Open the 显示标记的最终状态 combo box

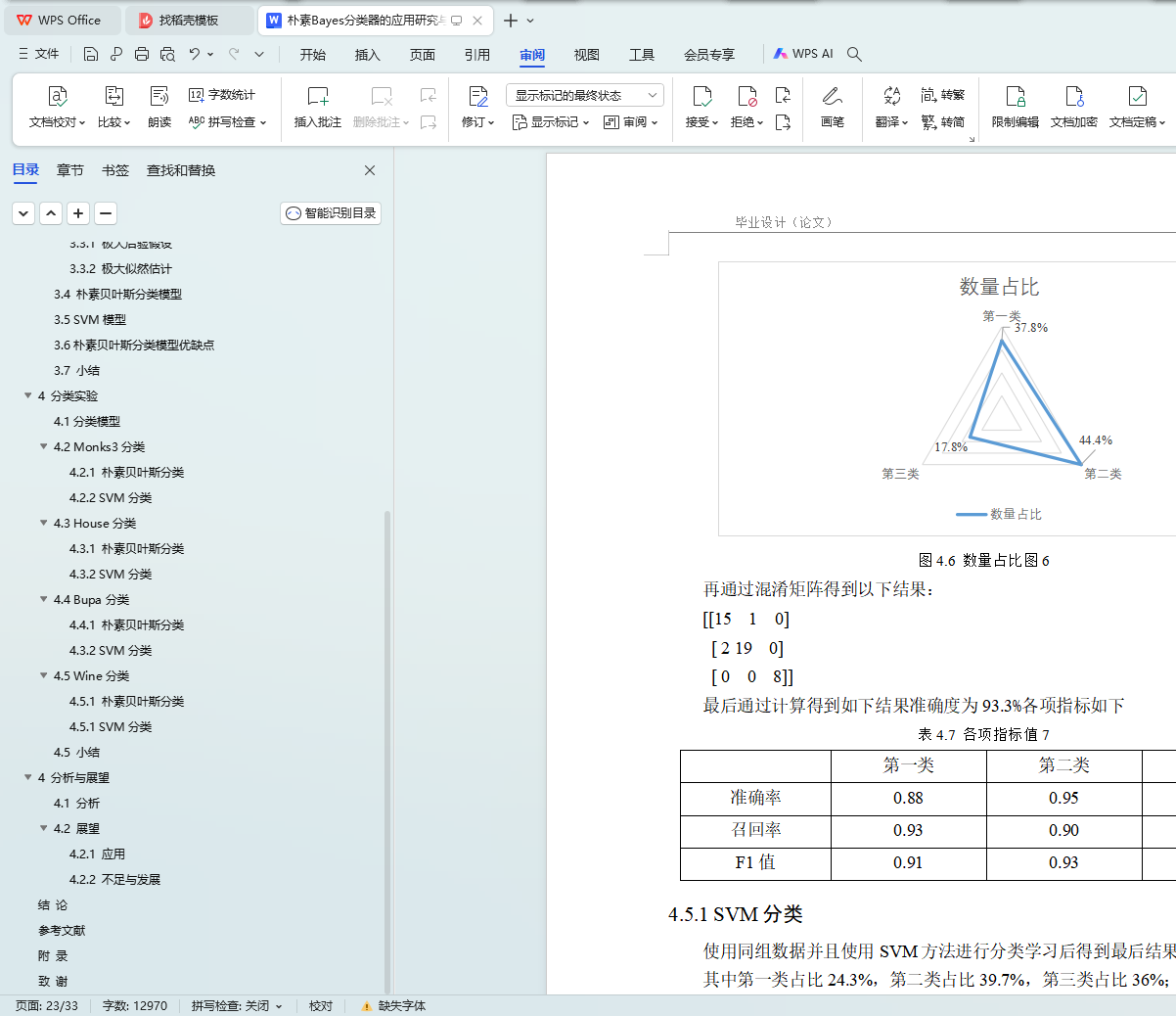click(x=585, y=95)
